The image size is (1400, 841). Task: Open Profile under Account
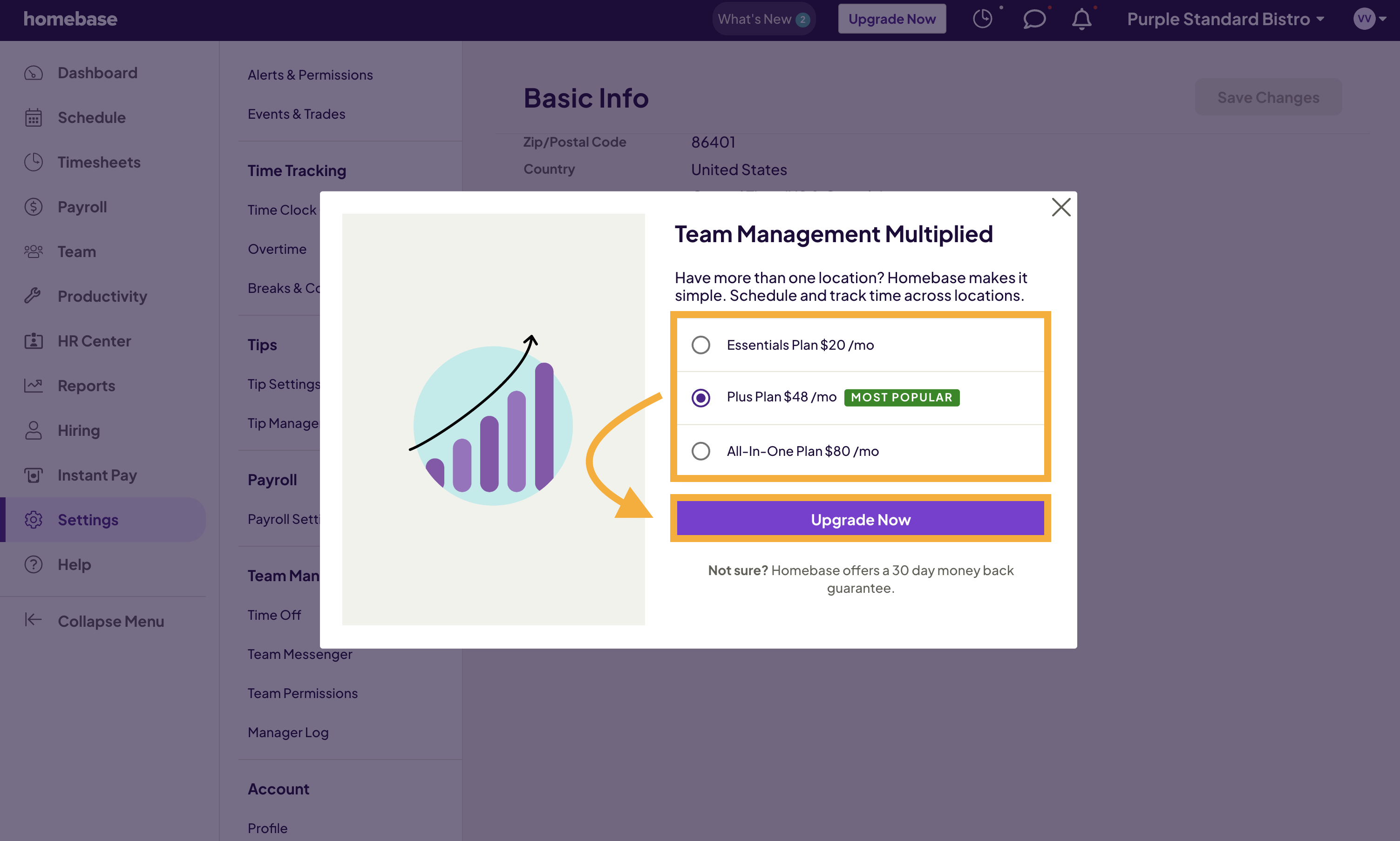[267, 828]
